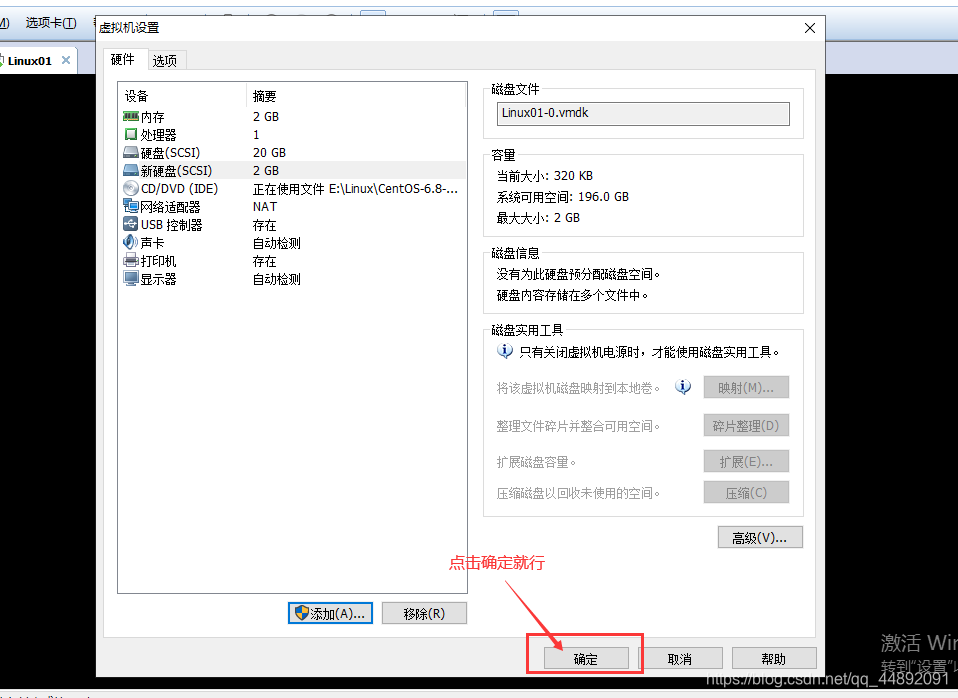Select the CD/DVD (IDE) disc icon
Screen dimensions: 958x698
[131, 188]
